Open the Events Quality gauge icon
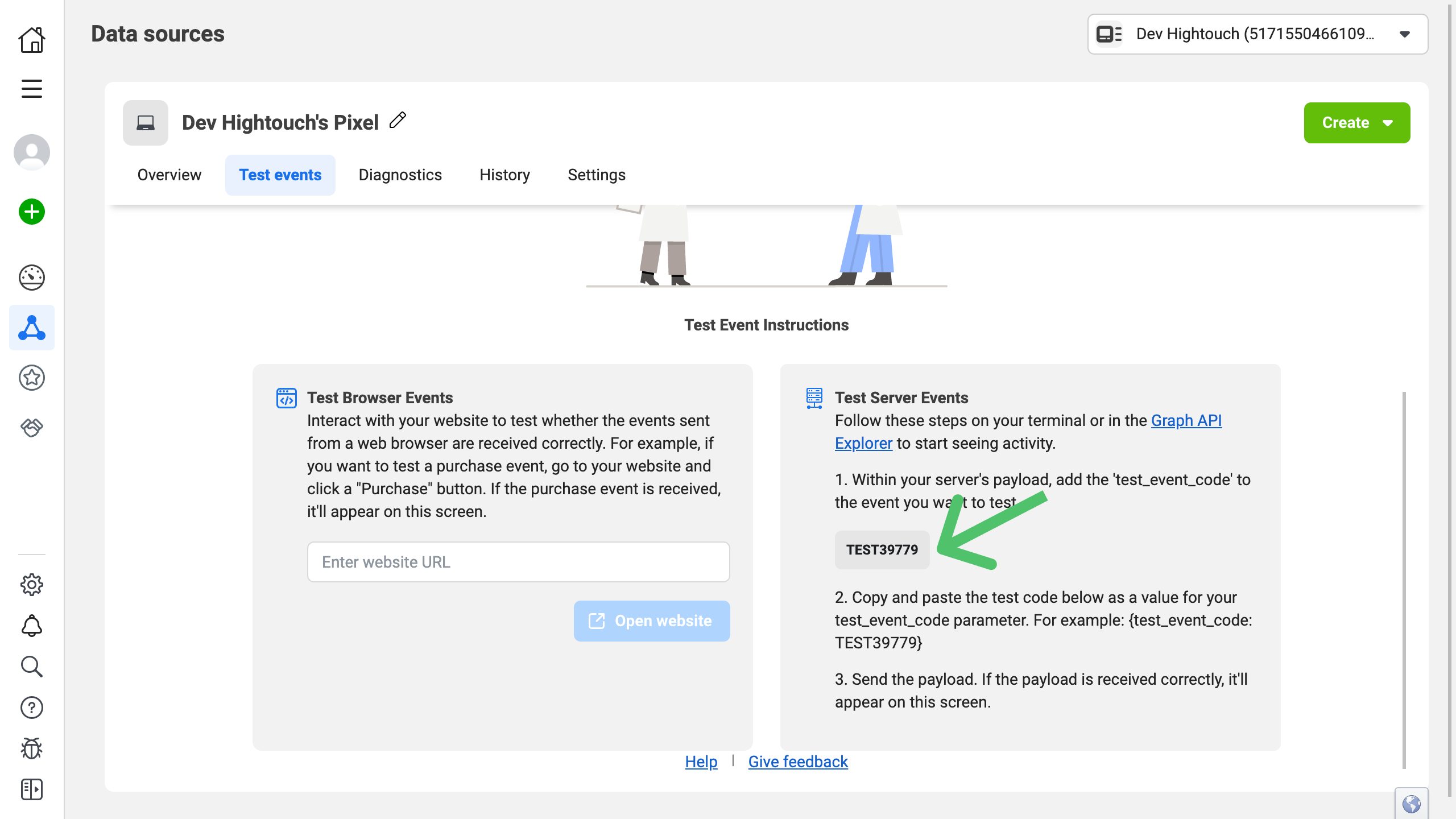Screen dimensions: 1456x819 click(x=32, y=278)
